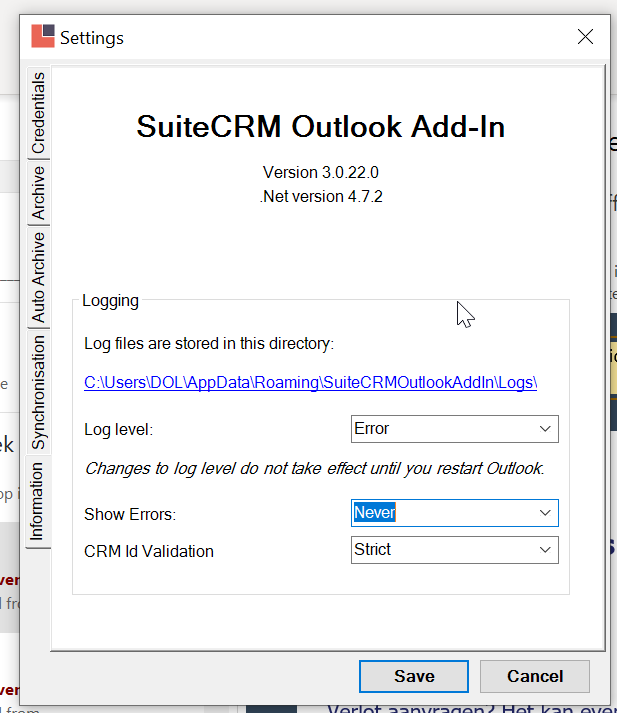The image size is (617, 713).
Task: Click the Show Errors label
Action: coord(130,514)
